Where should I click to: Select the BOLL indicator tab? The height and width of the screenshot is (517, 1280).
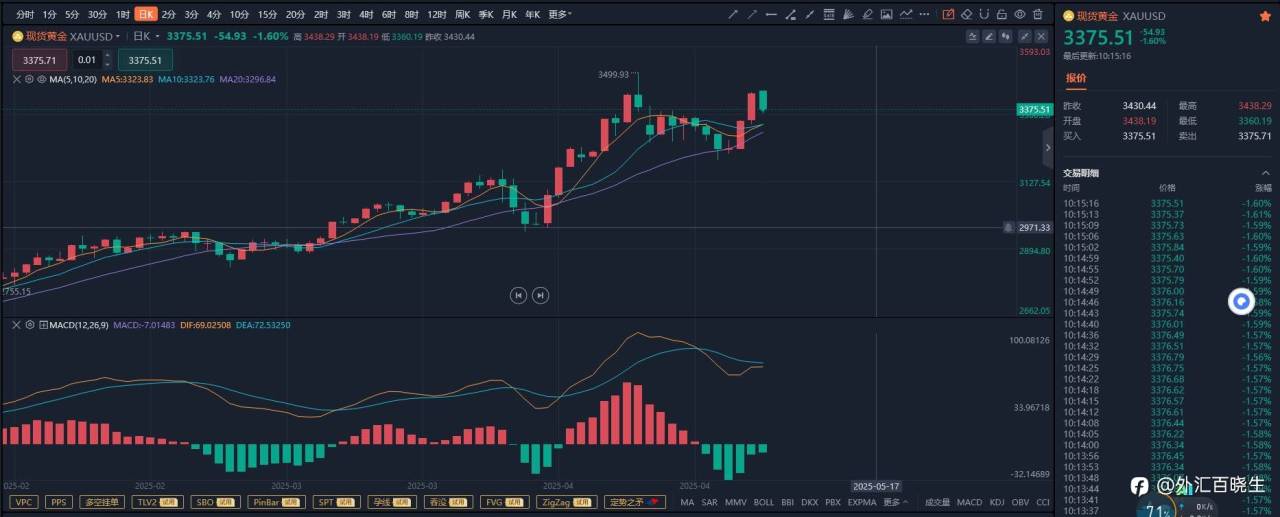763,502
